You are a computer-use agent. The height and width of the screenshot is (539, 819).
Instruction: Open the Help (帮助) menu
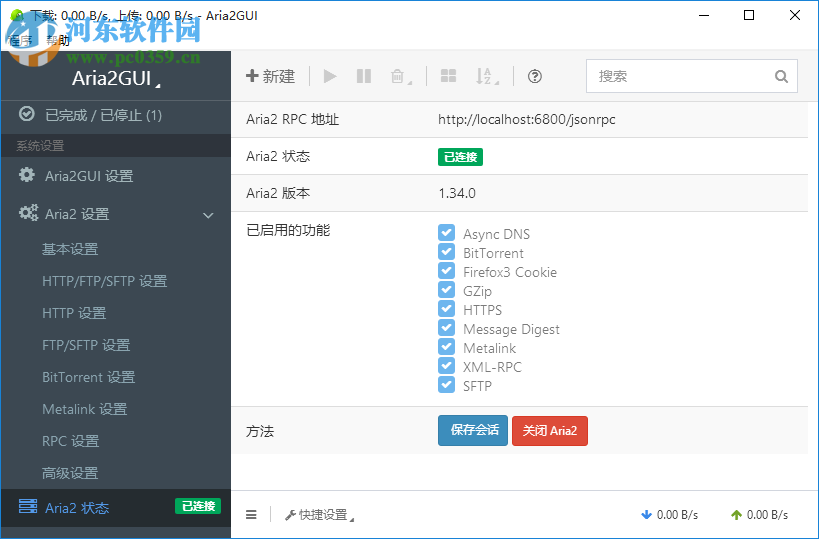point(58,41)
